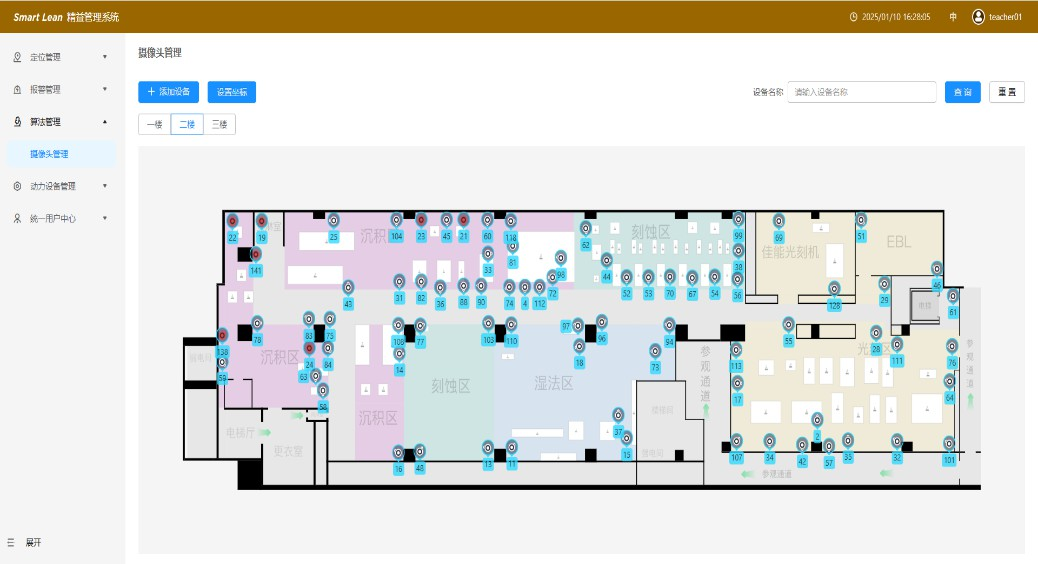Click the 设置坐标 button

click(232, 92)
